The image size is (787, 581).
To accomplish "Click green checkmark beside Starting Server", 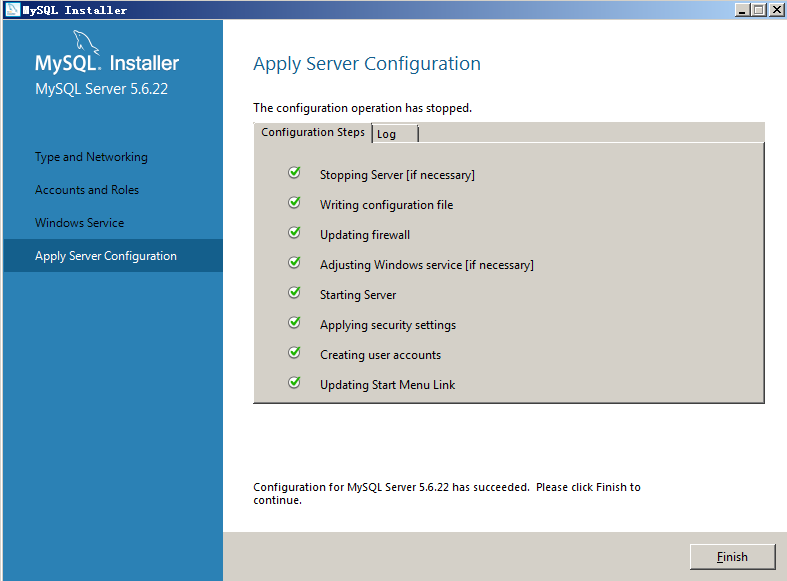I will coord(295,292).
